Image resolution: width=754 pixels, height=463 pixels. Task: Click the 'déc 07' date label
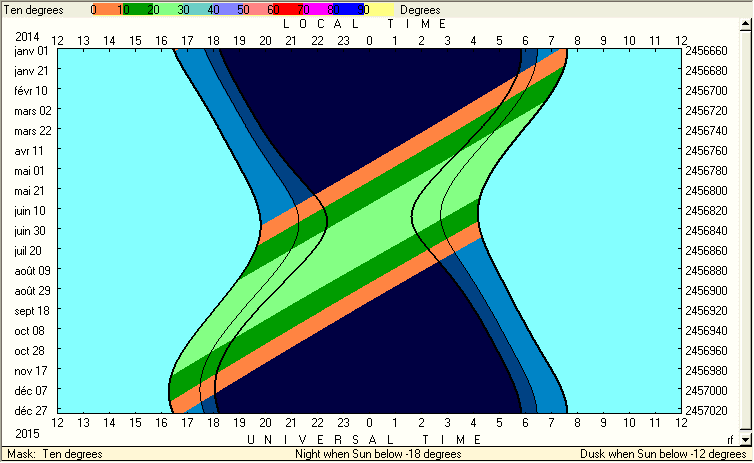[31, 391]
